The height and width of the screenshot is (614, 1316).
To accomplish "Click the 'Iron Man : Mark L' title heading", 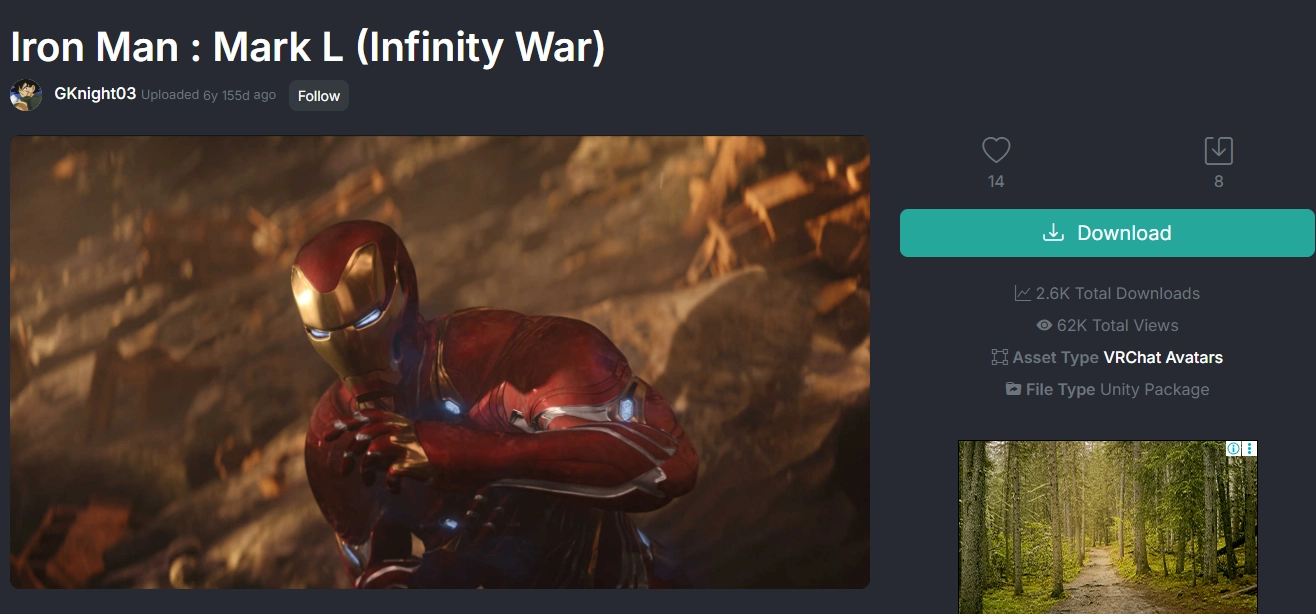I will coord(308,45).
